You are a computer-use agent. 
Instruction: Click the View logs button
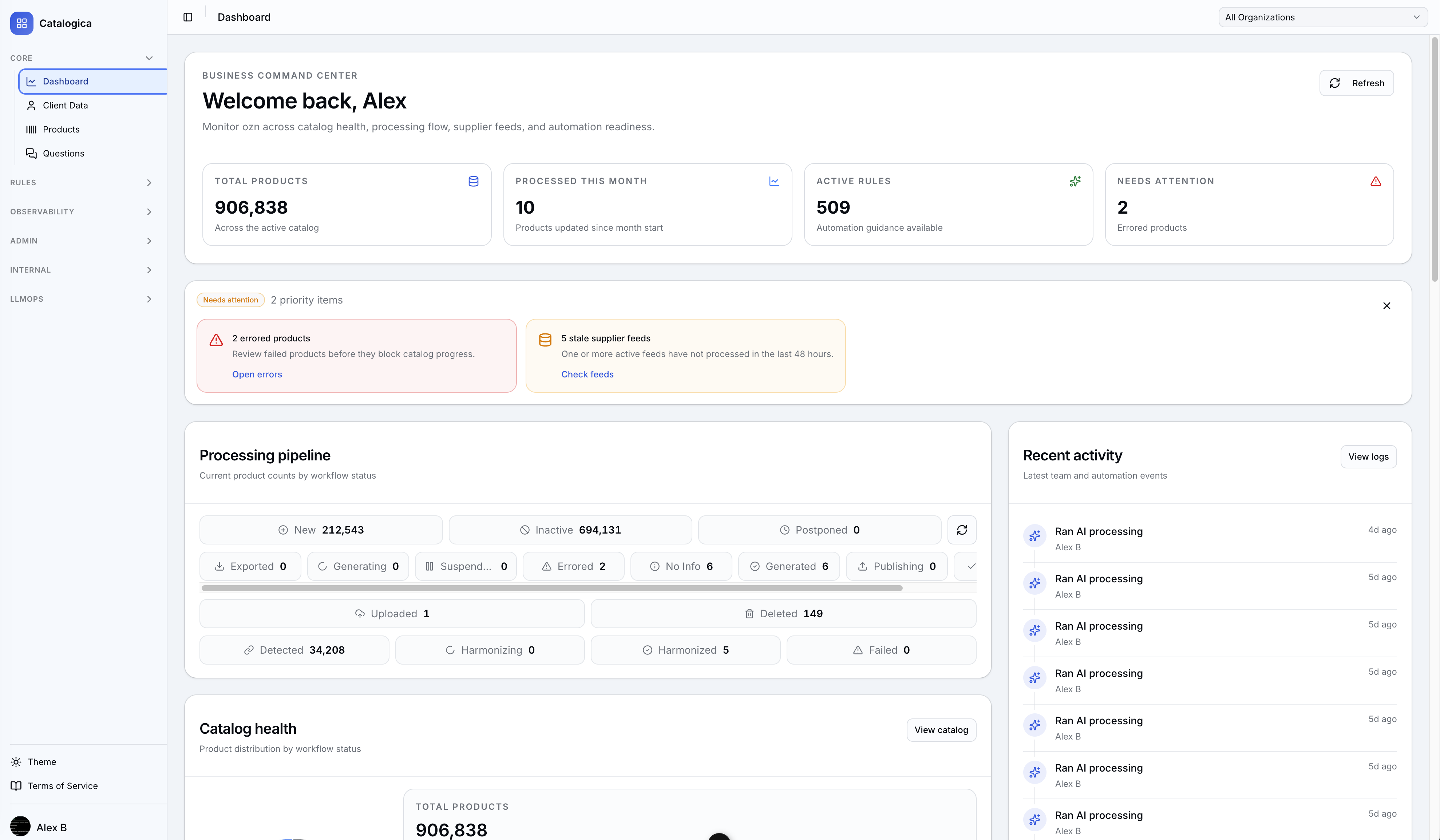tap(1369, 456)
